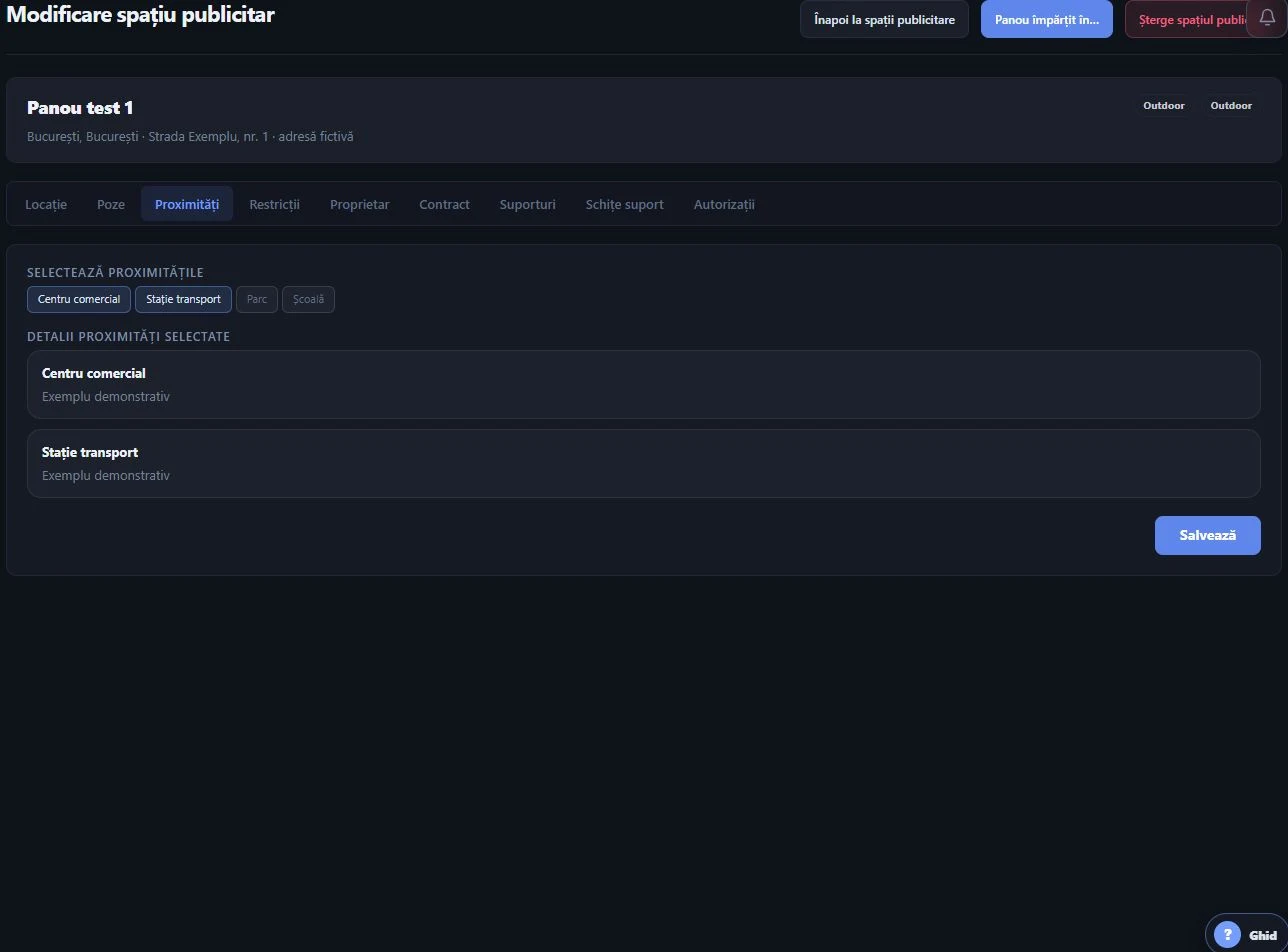Click the Ghid help question-mark icon
The image size is (1288, 952).
(1227, 935)
